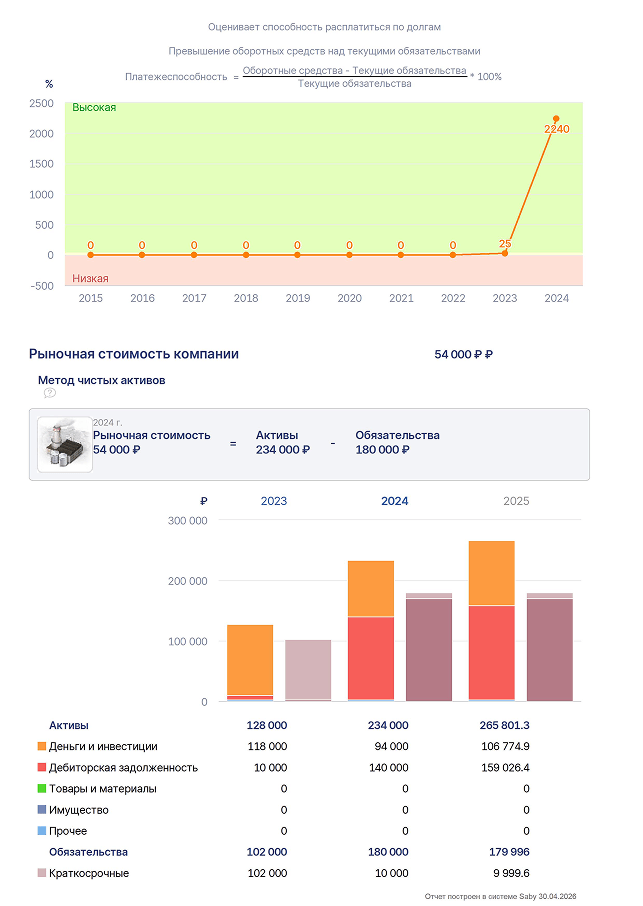The width and height of the screenshot is (643, 906).
Task: Click the factory thumbnail image
Action: coord(65,444)
